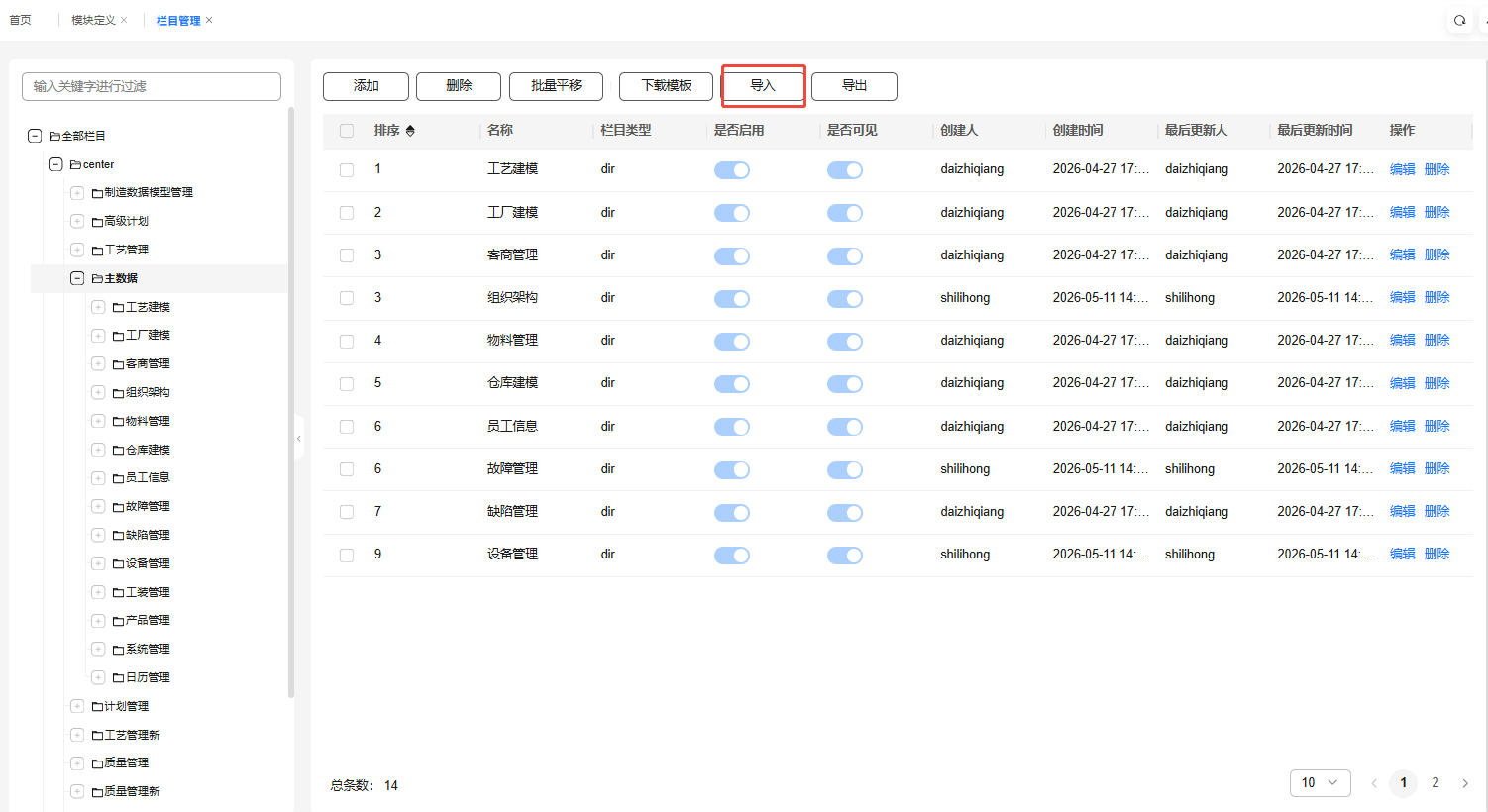The height and width of the screenshot is (812, 1488).
Task: Click the 批量平移 button
Action: (556, 86)
